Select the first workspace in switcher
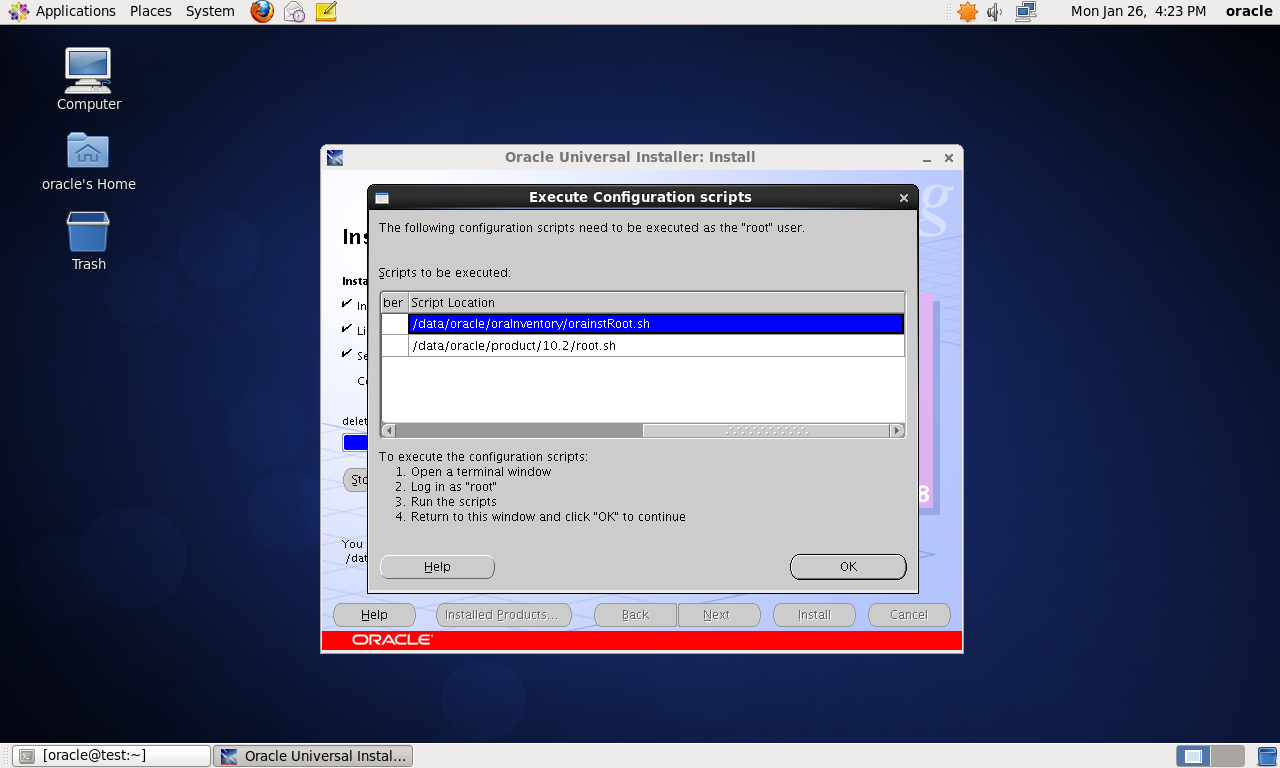 [1193, 756]
